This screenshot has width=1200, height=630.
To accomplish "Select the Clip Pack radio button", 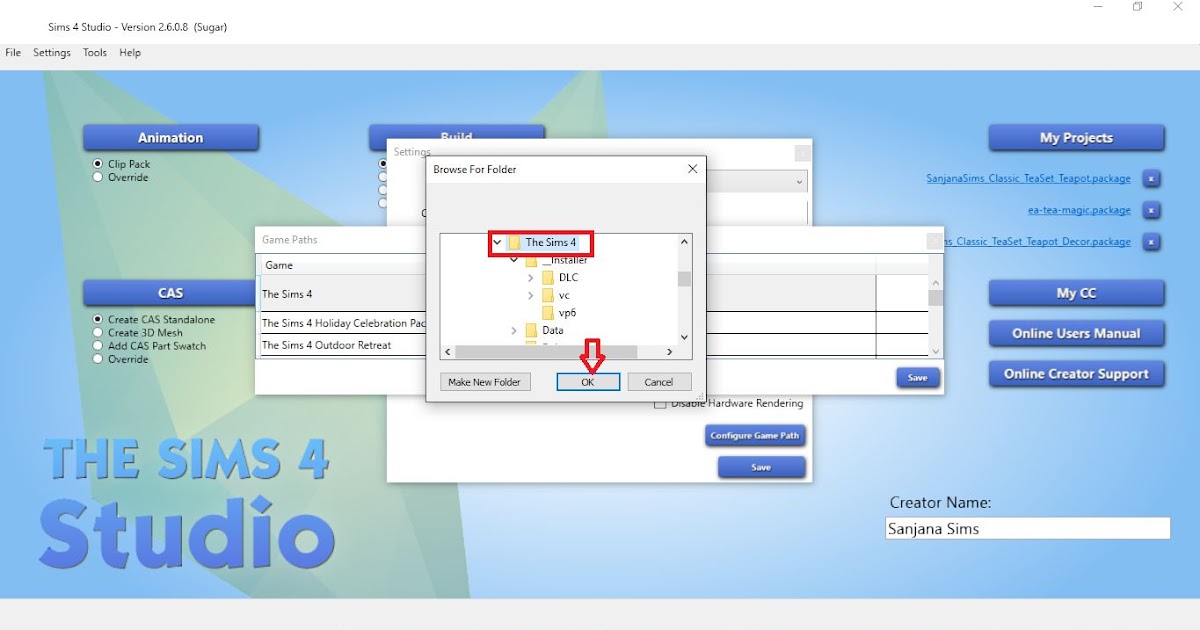I will click(x=97, y=164).
